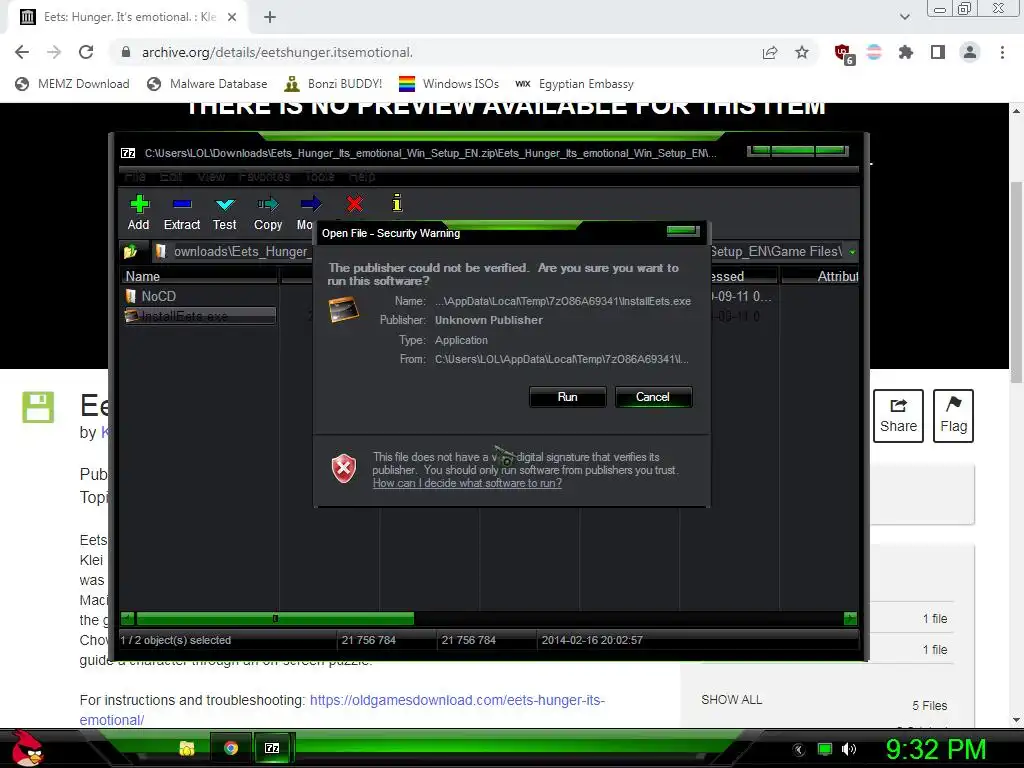
Task: Open the Tools menu in 7-Zip
Action: (319, 176)
